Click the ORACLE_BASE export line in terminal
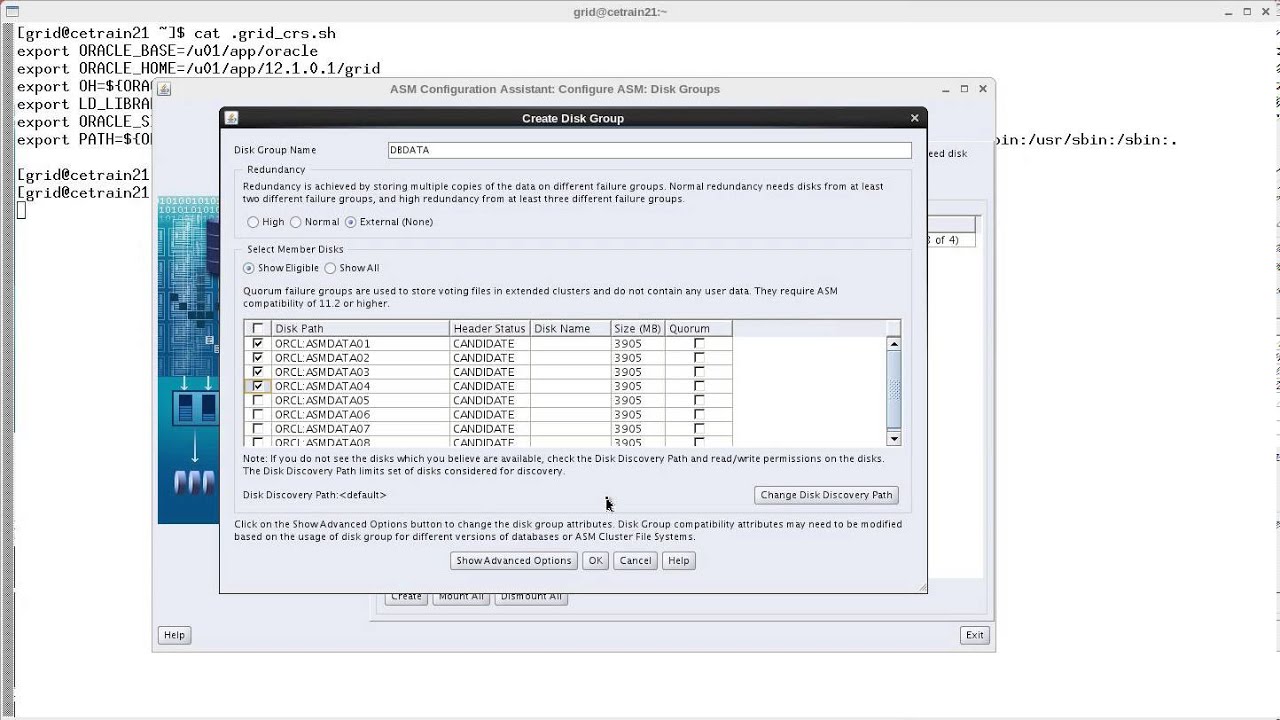 point(167,51)
